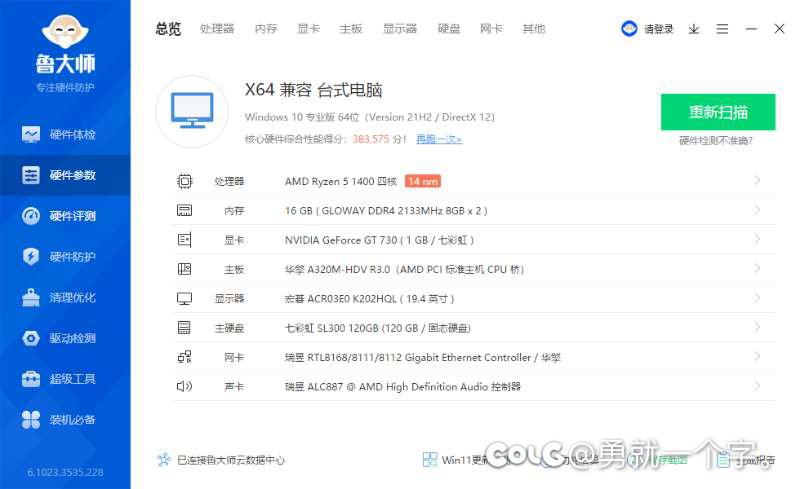Click the 硬件评测 gauge icon

click(31, 216)
